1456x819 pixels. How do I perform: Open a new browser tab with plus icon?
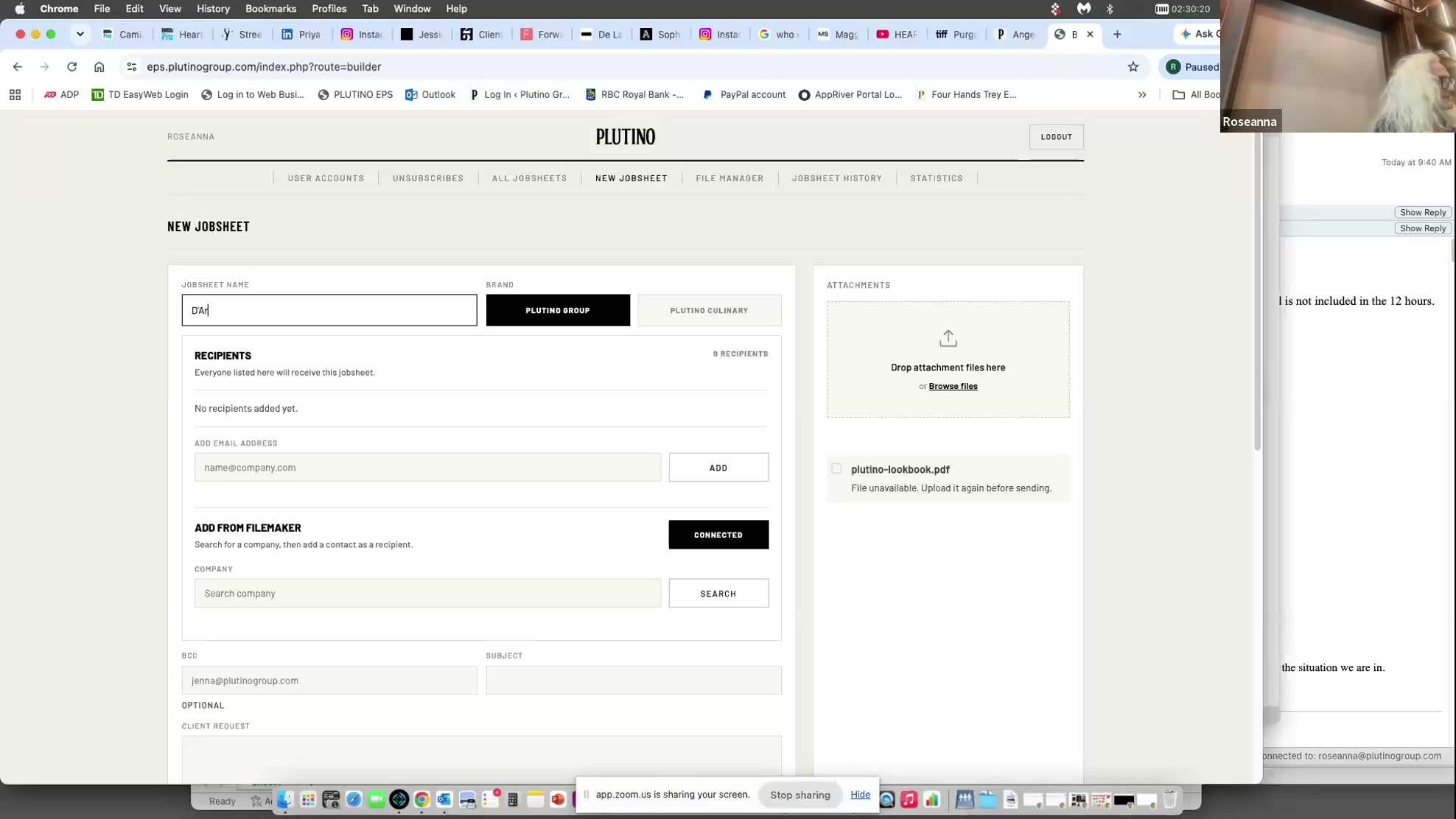click(x=1117, y=34)
